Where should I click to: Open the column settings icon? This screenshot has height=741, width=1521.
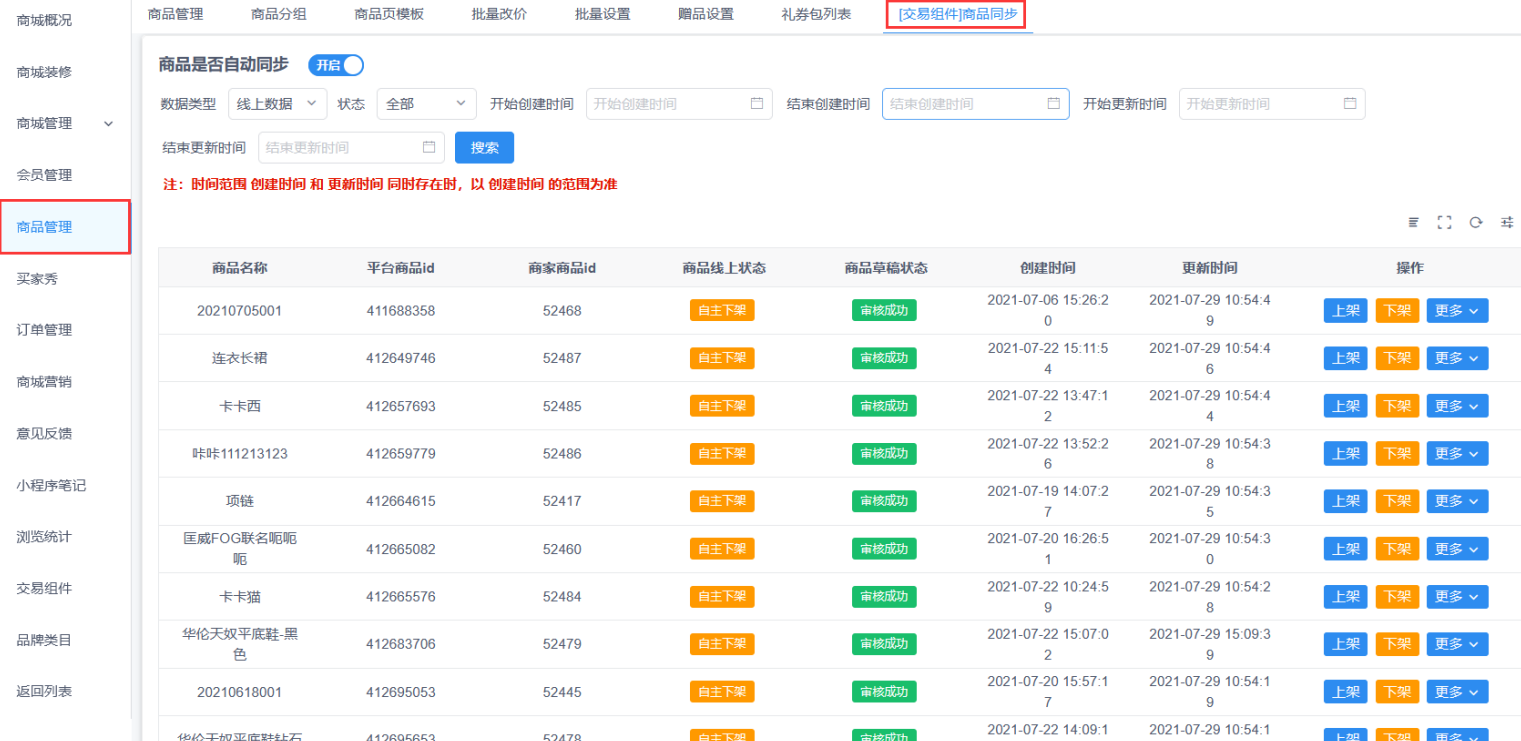tap(1506, 222)
